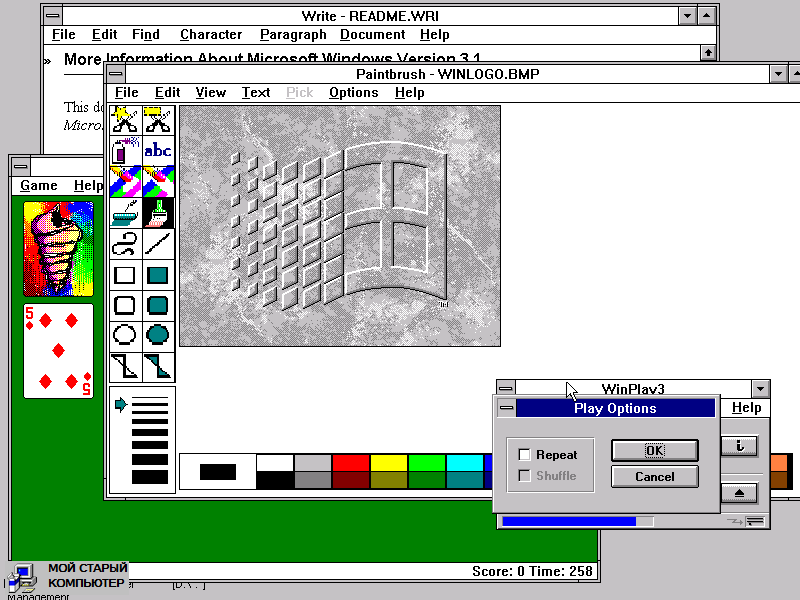The width and height of the screenshot is (800, 600).
Task: Confirm Play Options with OK
Action: (x=654, y=450)
